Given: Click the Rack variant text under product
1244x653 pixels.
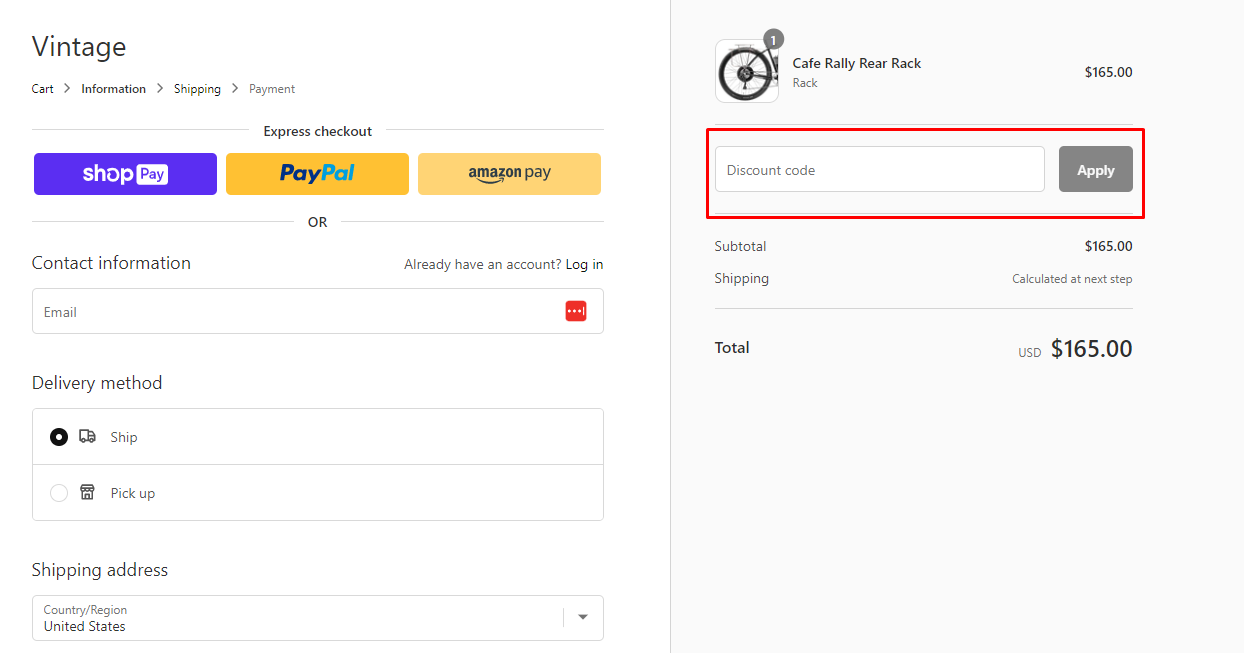Looking at the screenshot, I should (805, 83).
